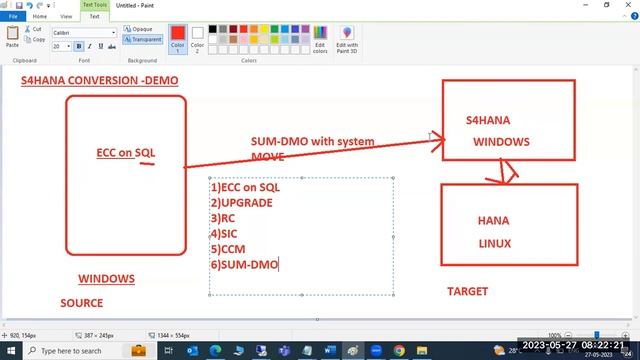Click the Text Tools contextual tab header
Viewport: 640px width, 360px height.
tap(95, 5)
